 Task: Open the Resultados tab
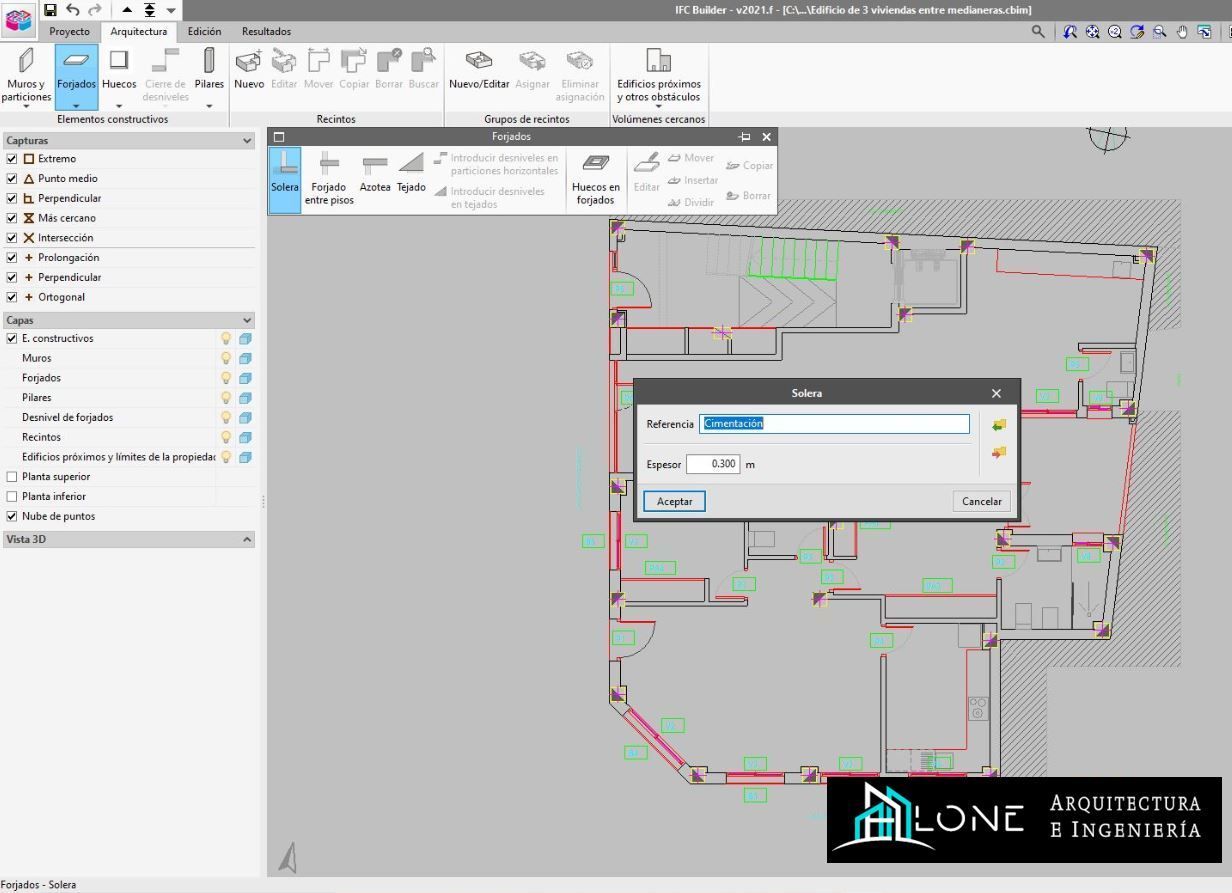click(x=266, y=31)
